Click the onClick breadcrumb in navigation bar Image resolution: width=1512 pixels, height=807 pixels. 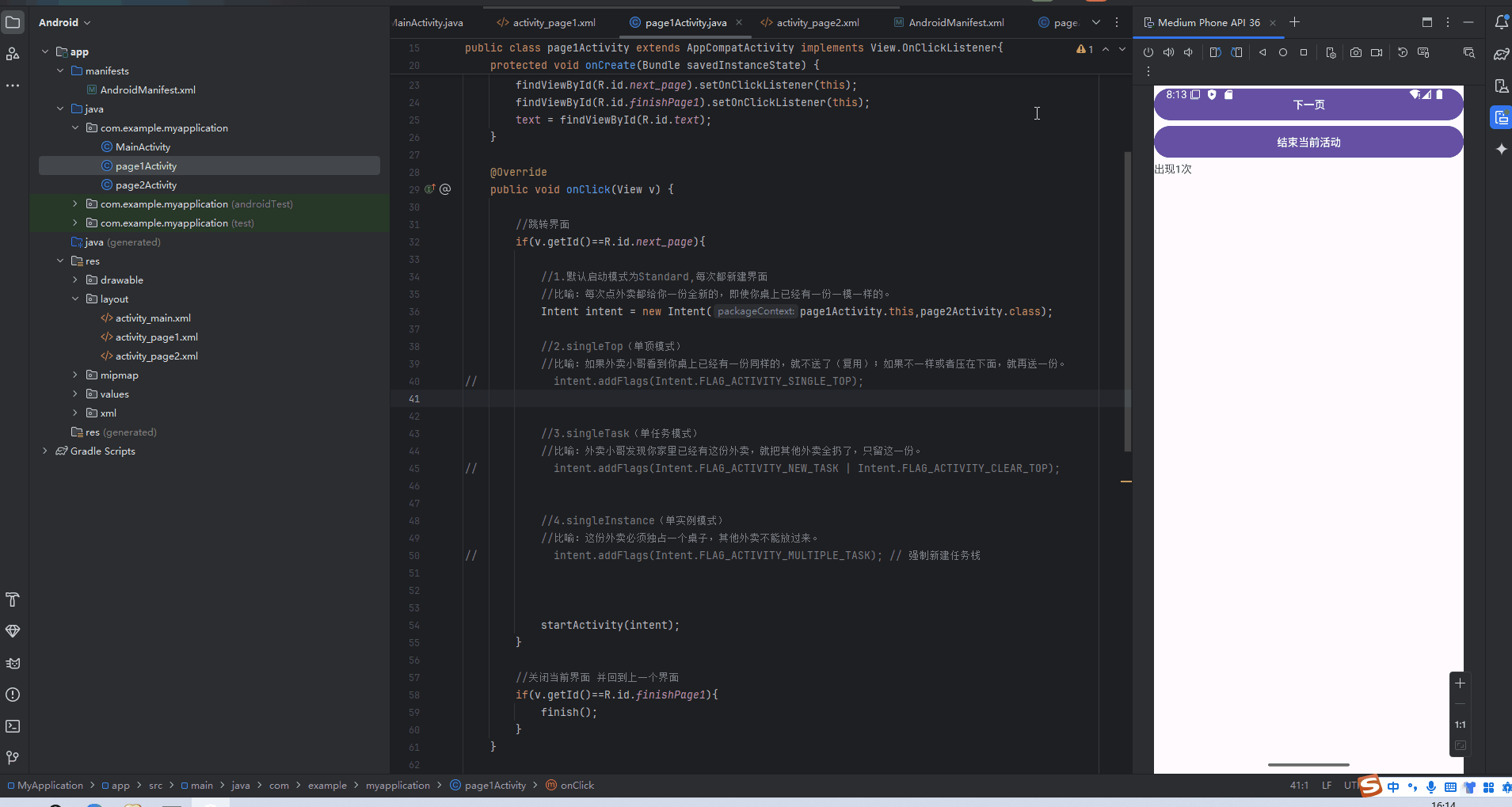570,786
